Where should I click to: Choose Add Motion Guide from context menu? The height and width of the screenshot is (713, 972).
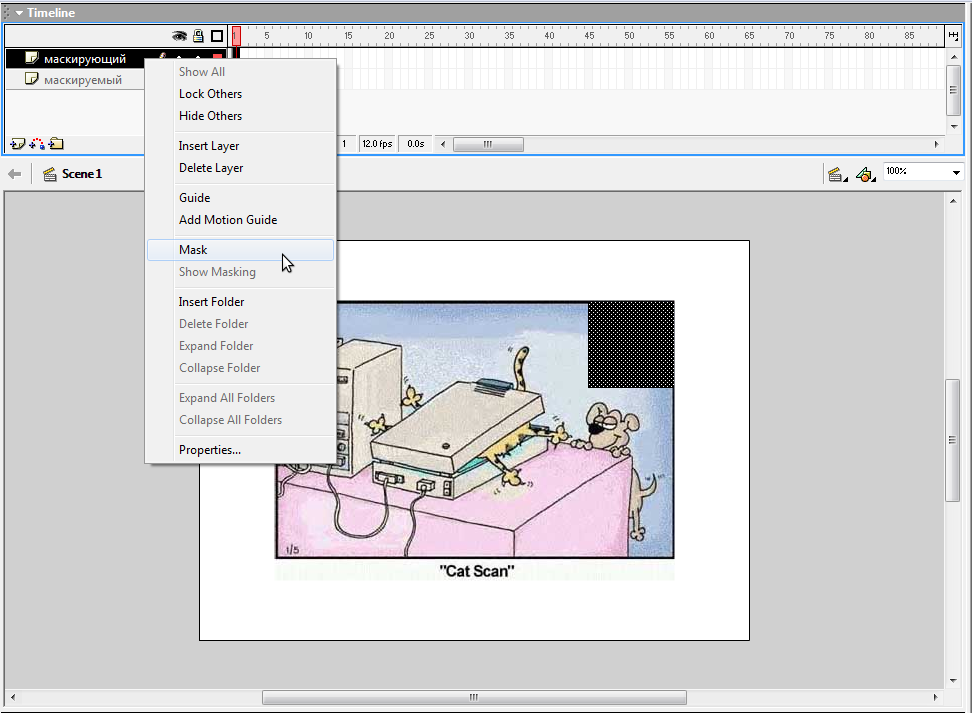228,220
